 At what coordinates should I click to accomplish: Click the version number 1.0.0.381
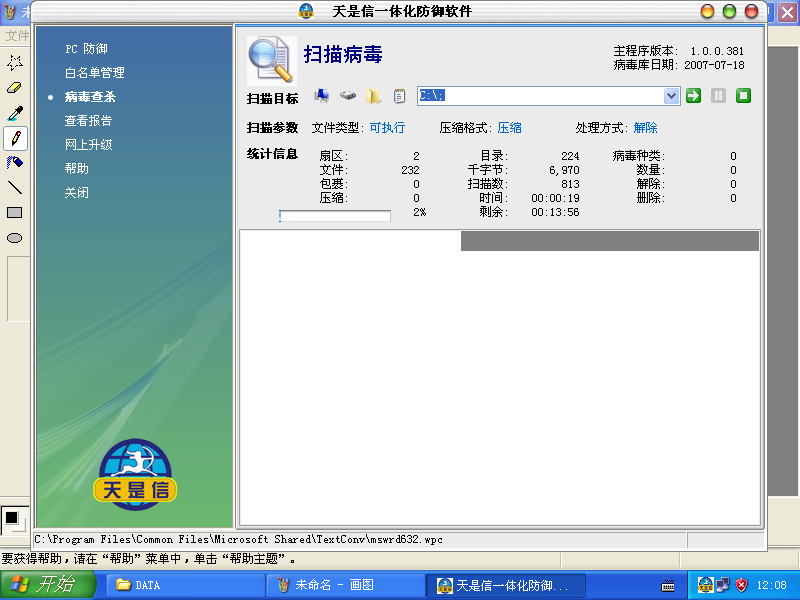click(x=717, y=51)
